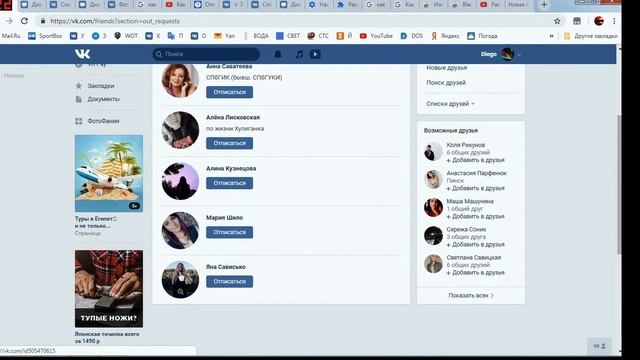Open Алёна Лисковская profile name
This screenshot has width=640, height=360.
pyautogui.click(x=233, y=117)
